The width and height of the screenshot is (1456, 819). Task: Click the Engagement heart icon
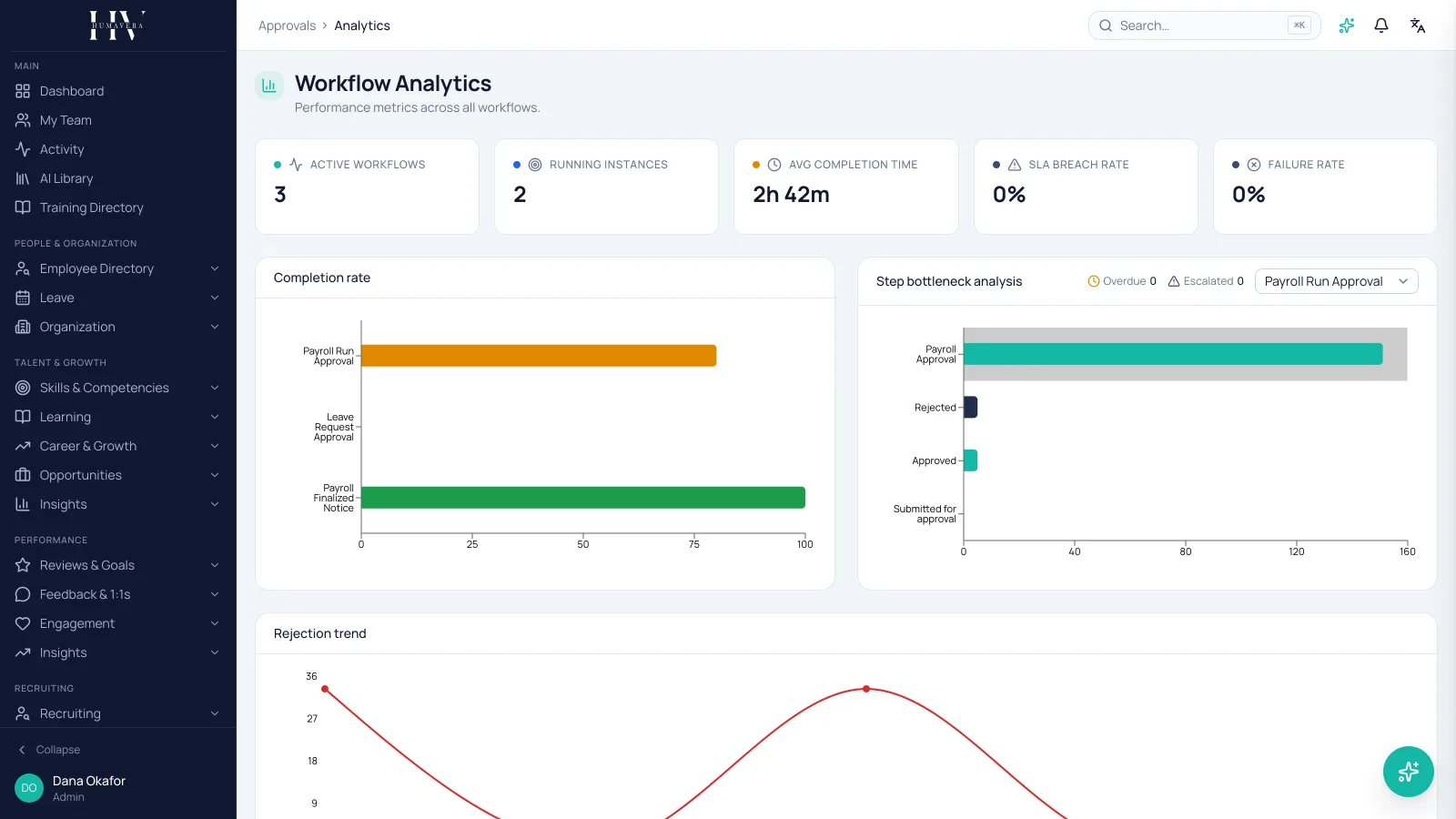[23, 623]
